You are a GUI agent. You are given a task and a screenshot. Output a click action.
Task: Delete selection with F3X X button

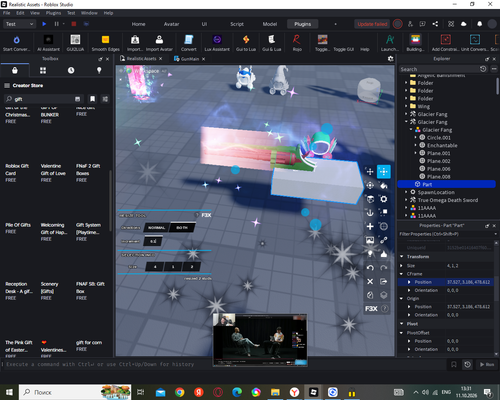[370, 281]
